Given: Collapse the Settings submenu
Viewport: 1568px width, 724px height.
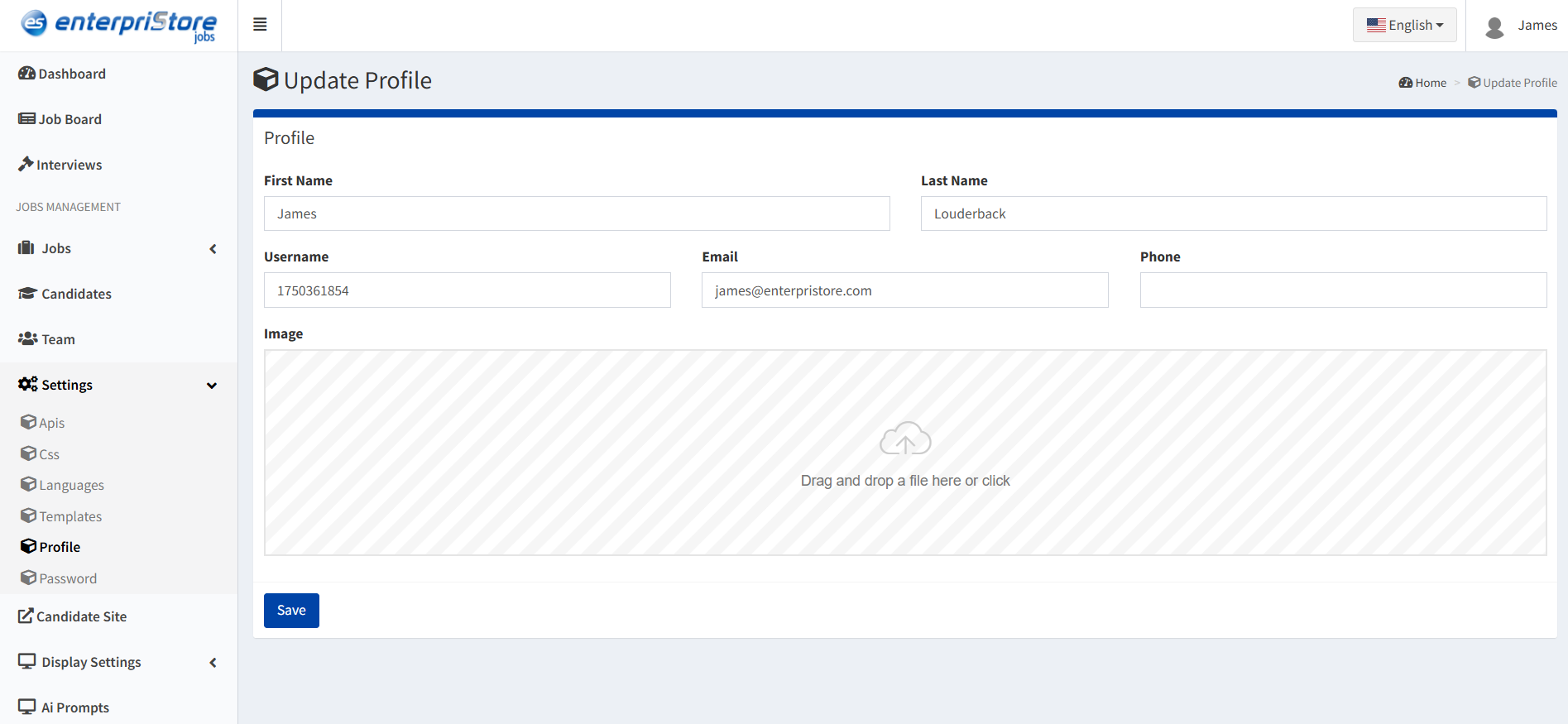Looking at the screenshot, I should [x=212, y=386].
